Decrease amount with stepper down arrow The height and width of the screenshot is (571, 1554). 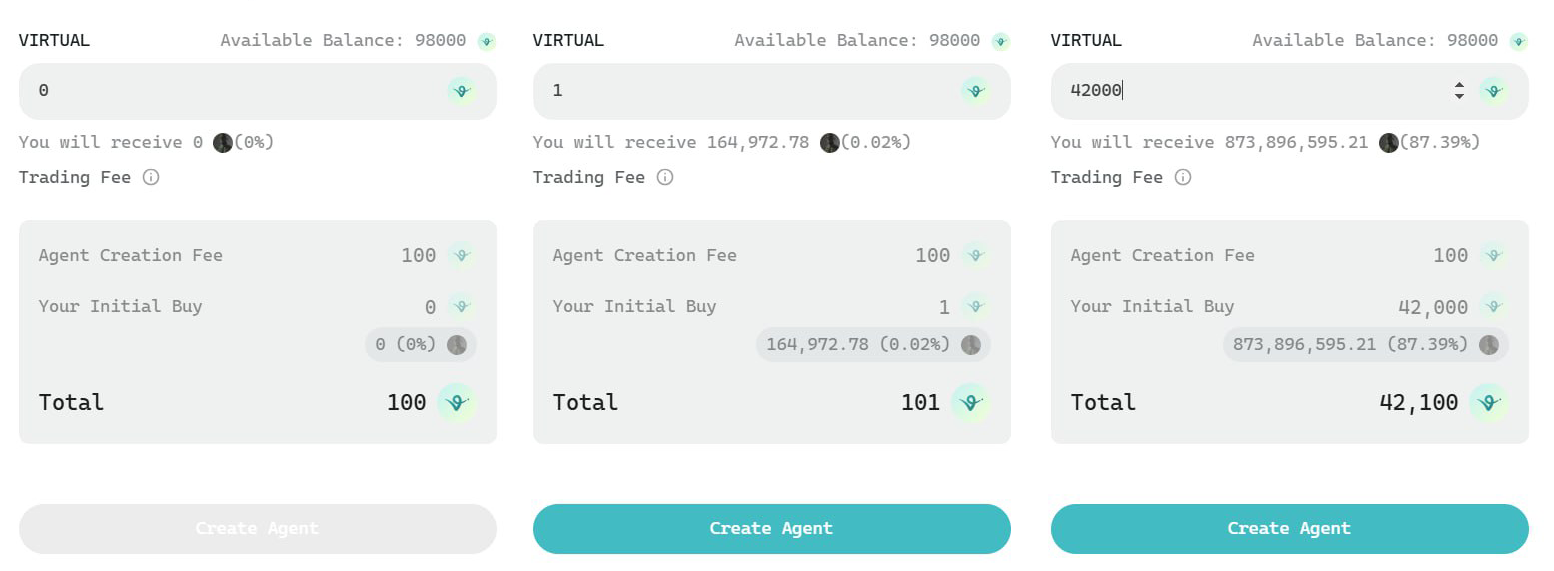[x=1459, y=97]
